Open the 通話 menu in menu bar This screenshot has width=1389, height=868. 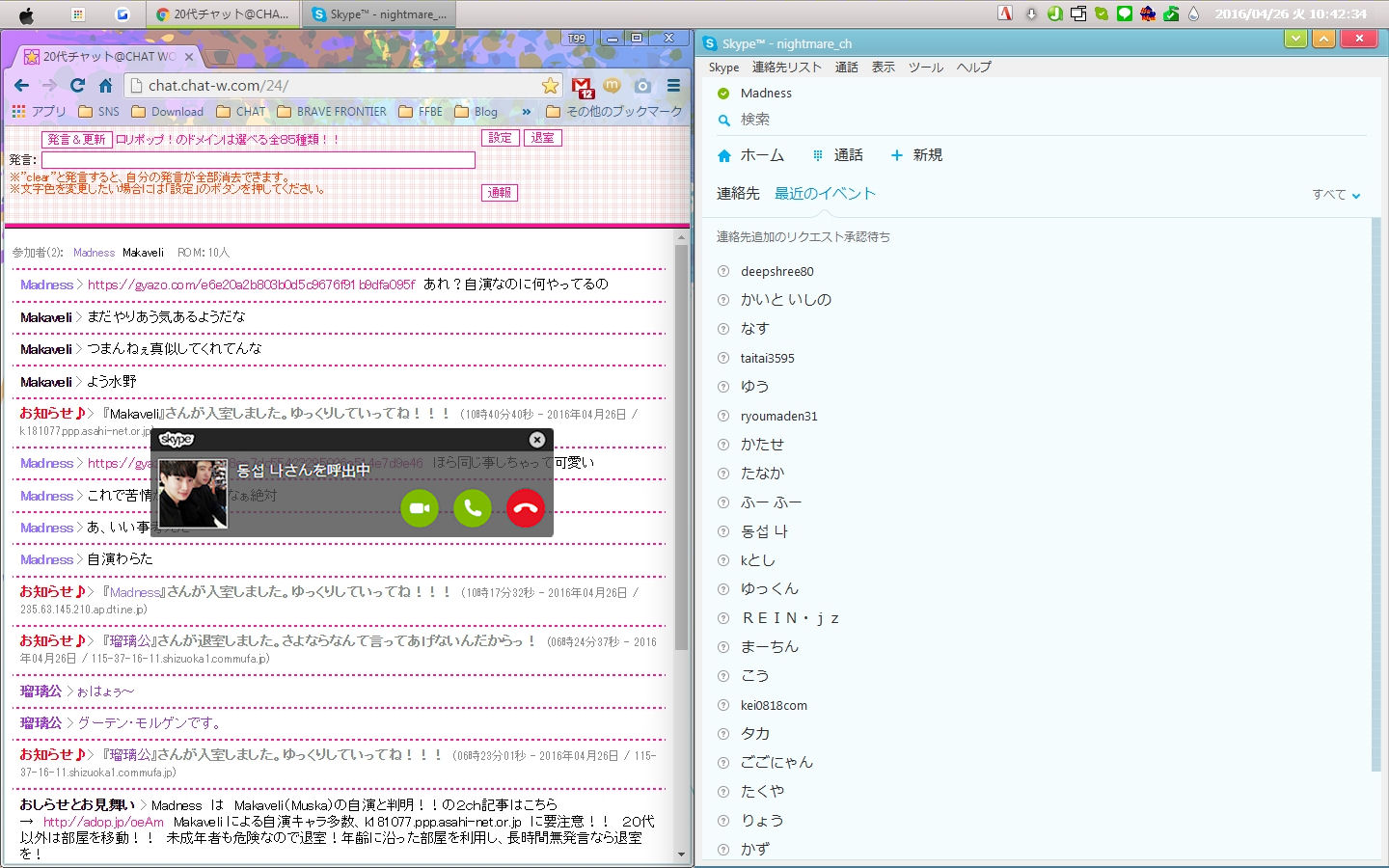coord(847,68)
